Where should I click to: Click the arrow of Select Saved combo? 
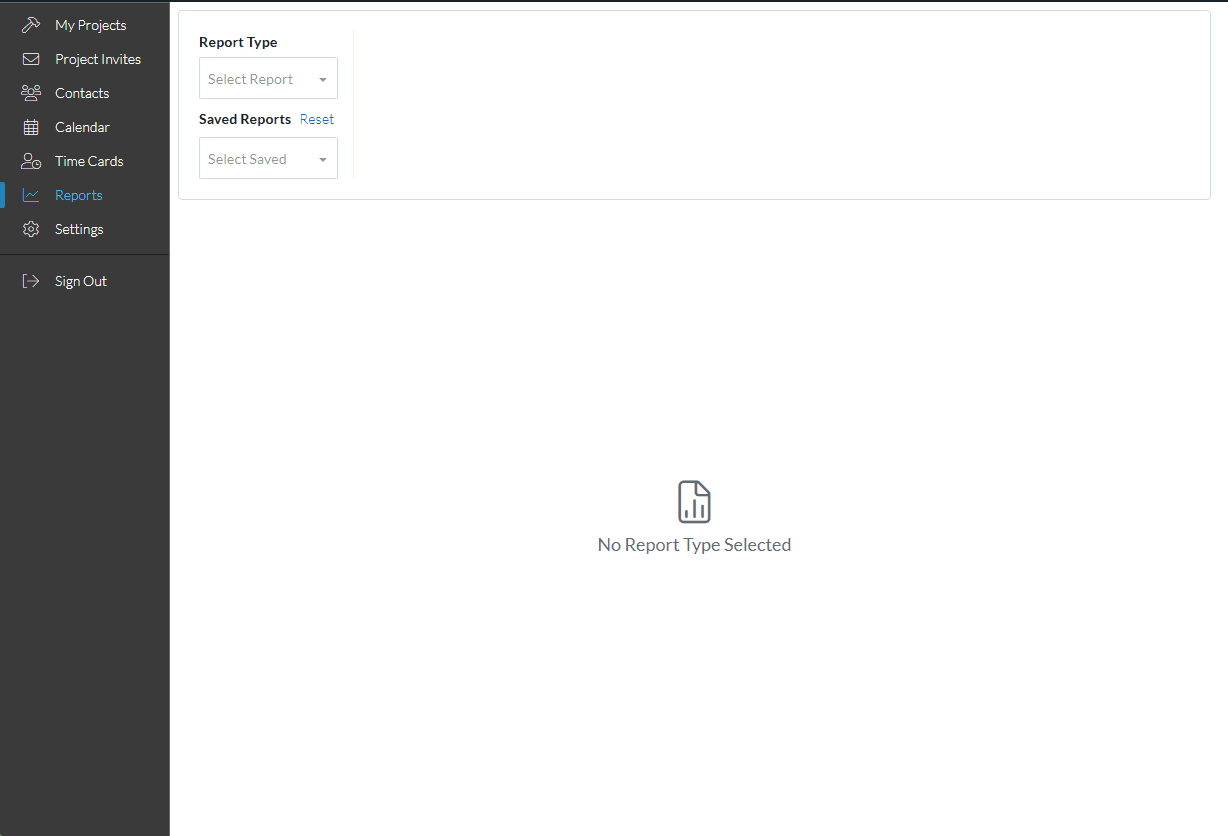(x=323, y=159)
